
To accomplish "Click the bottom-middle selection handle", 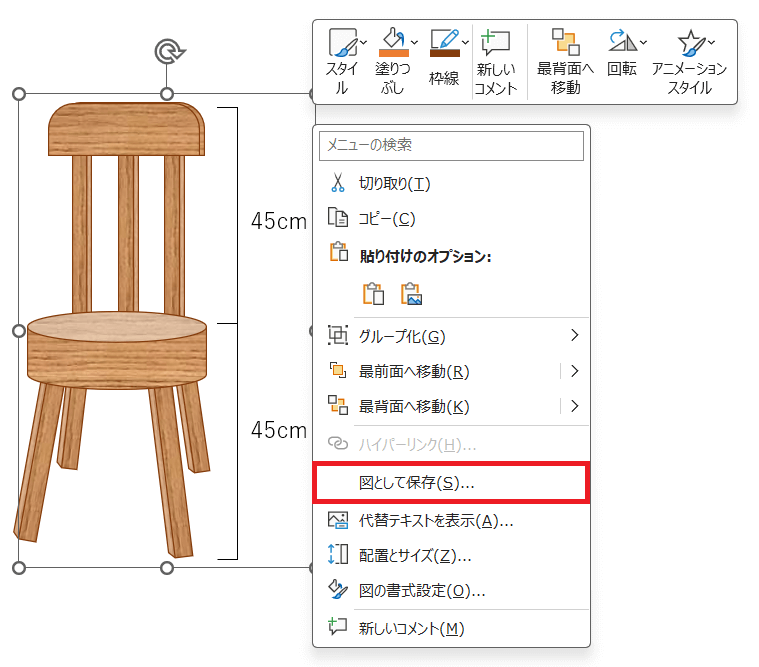I will [167, 568].
